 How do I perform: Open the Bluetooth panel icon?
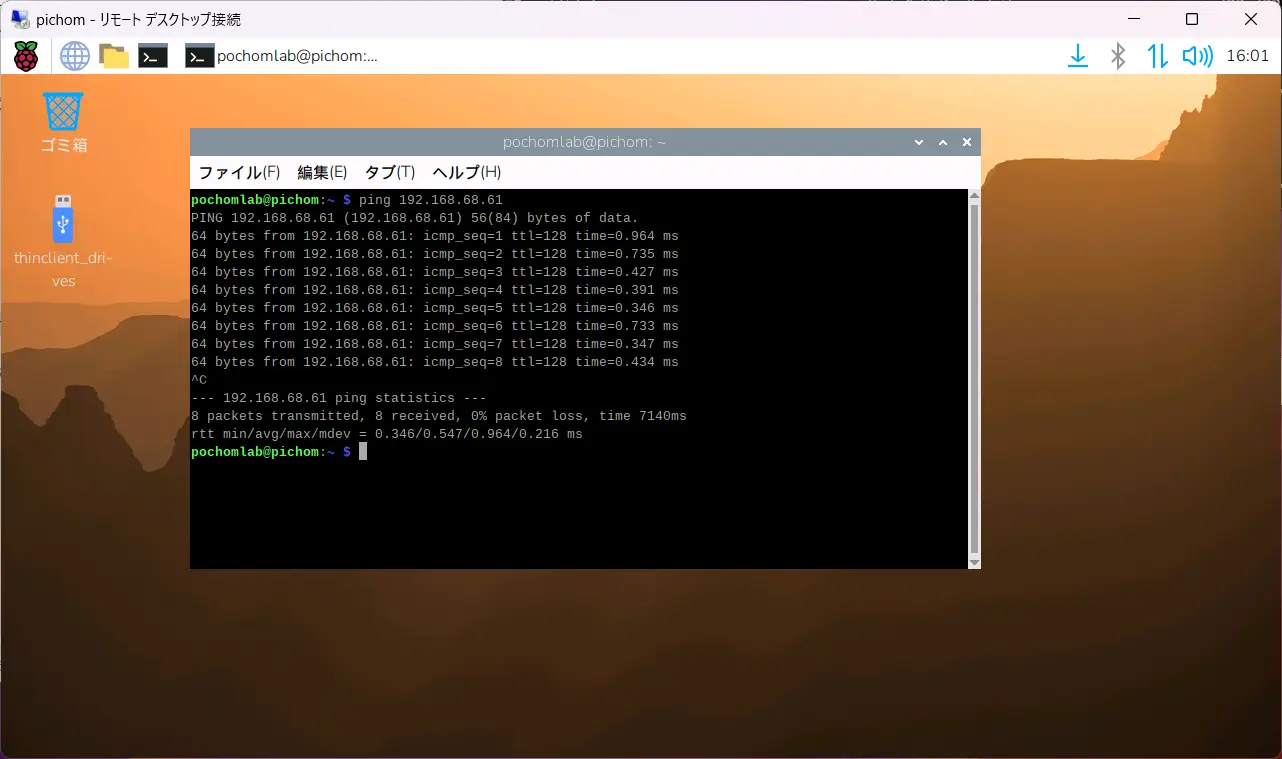pos(1118,56)
